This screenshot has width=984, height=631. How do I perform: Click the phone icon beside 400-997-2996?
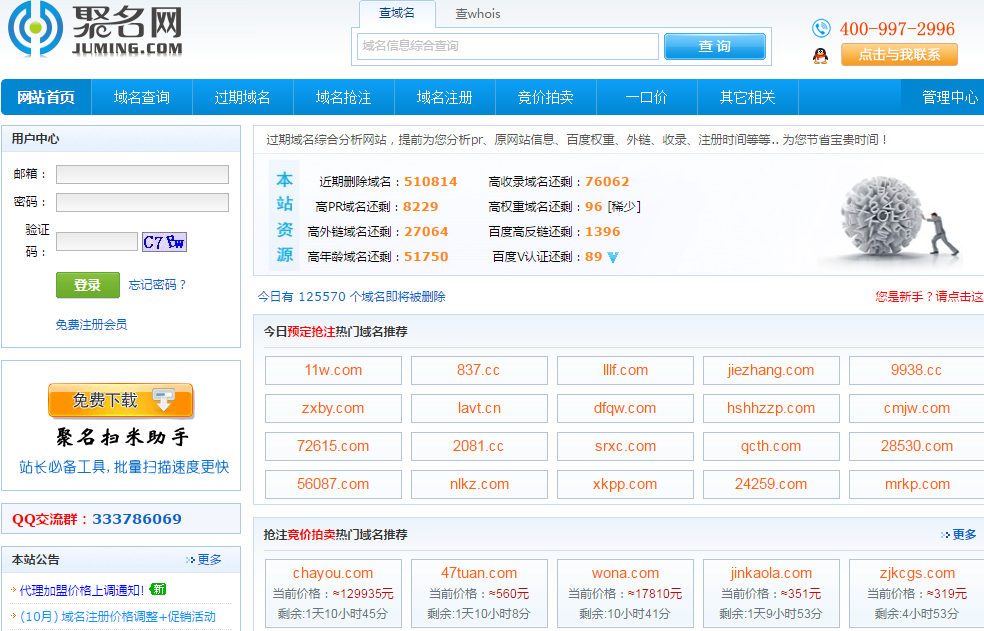tap(821, 28)
